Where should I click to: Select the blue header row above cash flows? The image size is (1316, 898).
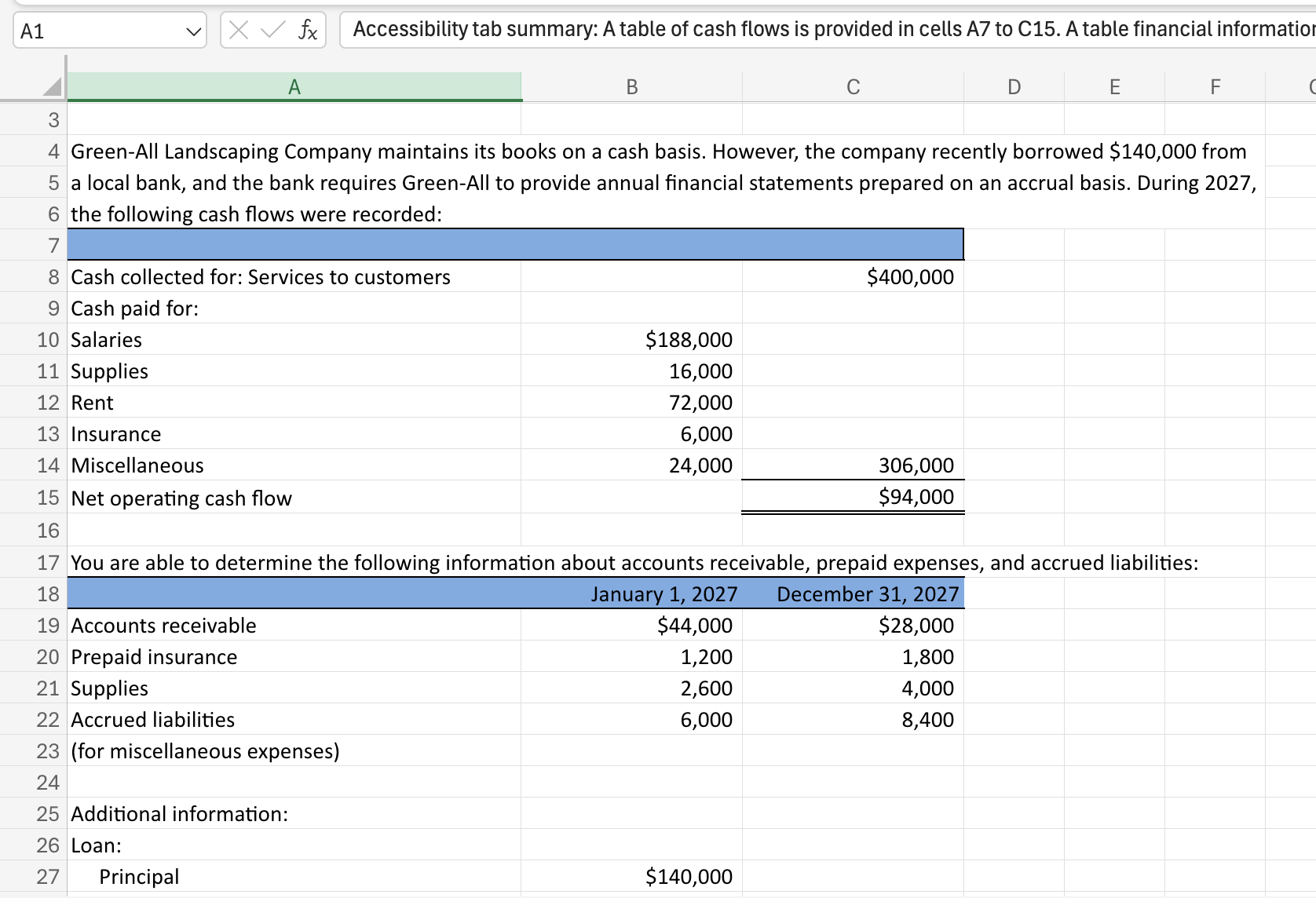pyautogui.click(x=514, y=244)
